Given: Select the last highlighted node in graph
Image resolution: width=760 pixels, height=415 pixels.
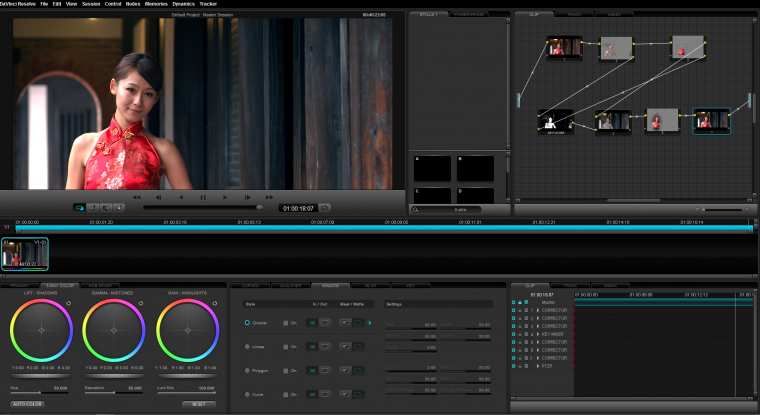Looking at the screenshot, I should (711, 121).
